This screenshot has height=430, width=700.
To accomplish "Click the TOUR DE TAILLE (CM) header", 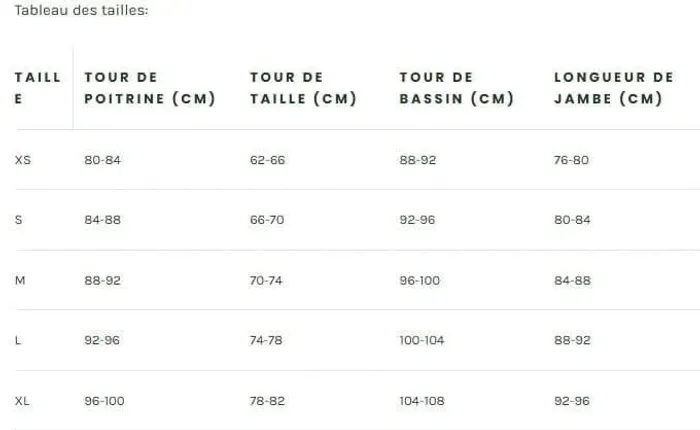I will coord(303,88).
